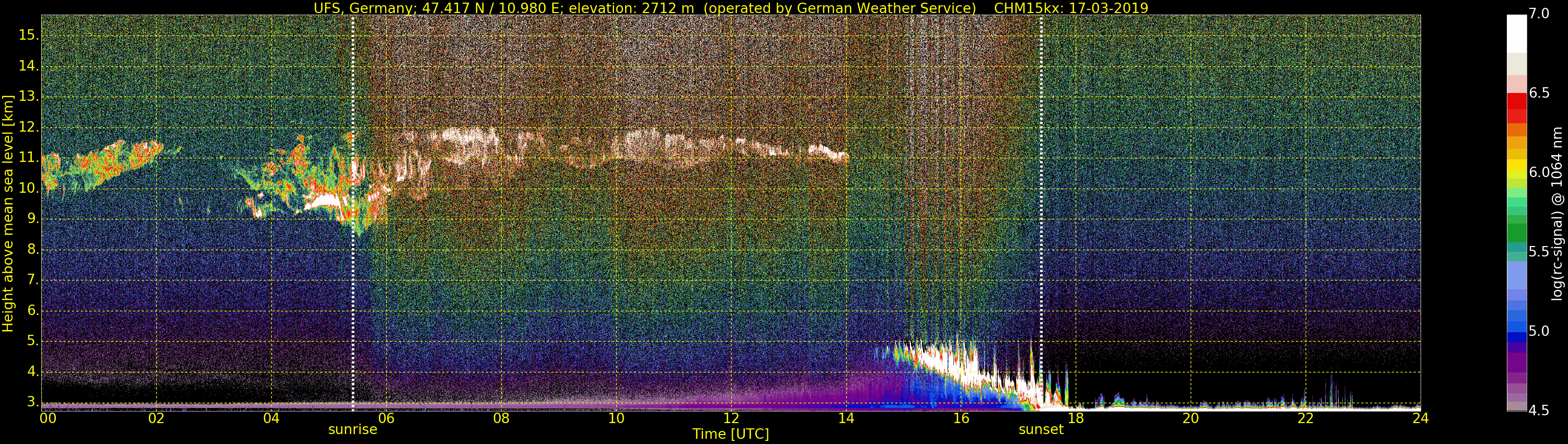Click the '8.' height axis tick
Image resolution: width=1568 pixels, height=444 pixels.
point(33,249)
